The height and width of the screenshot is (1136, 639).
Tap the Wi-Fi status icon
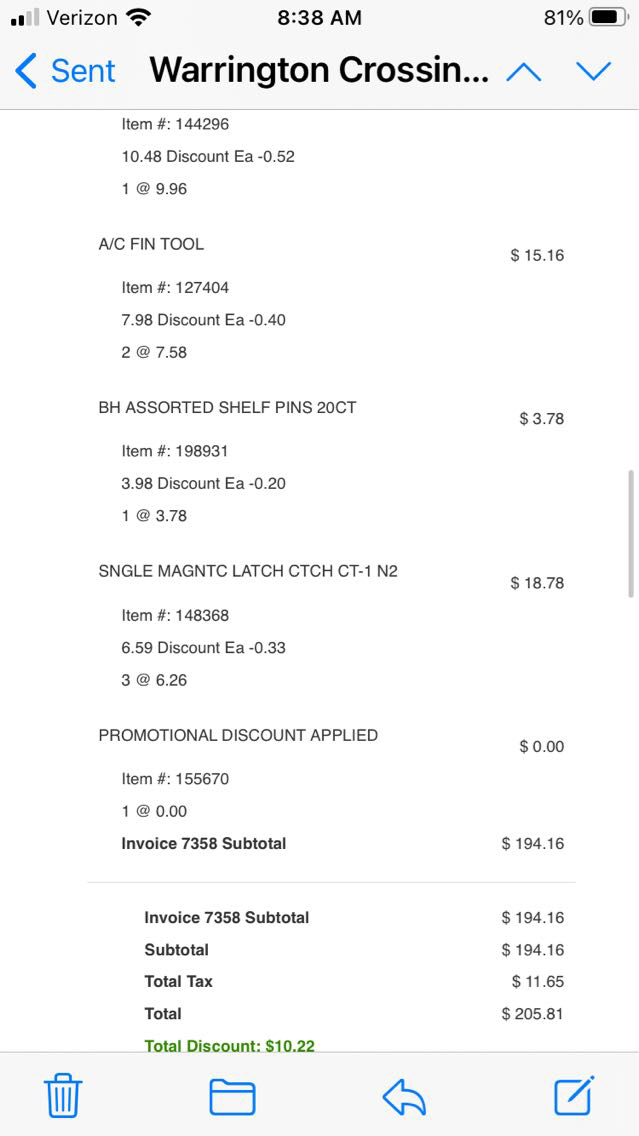[x=139, y=18]
